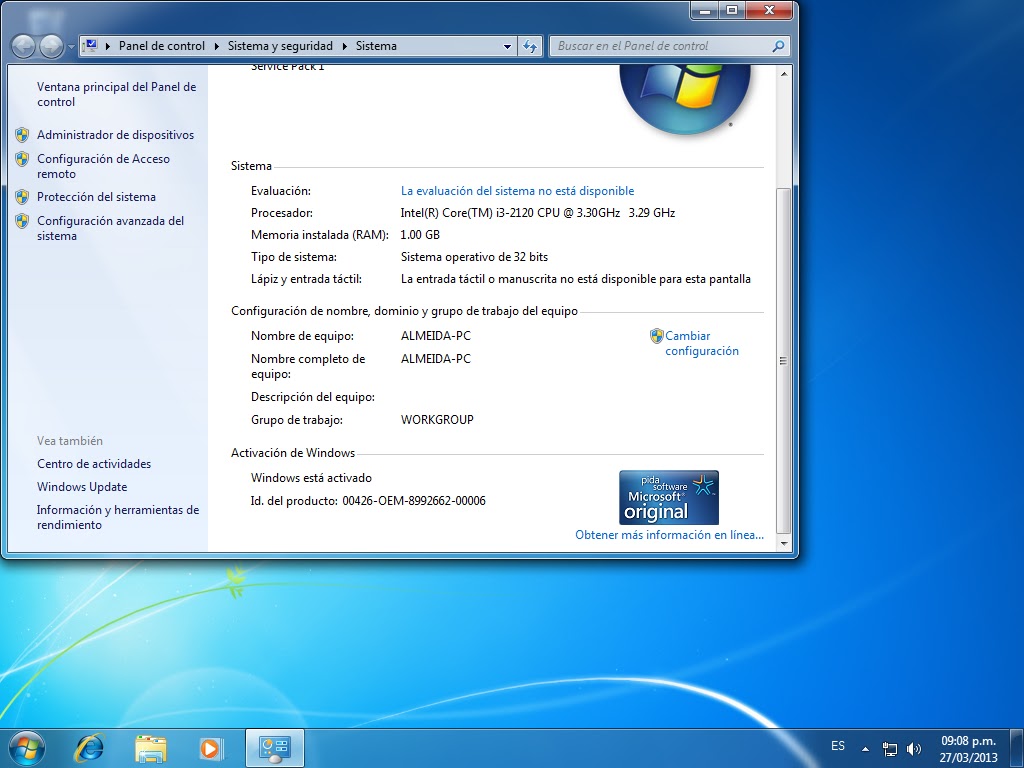
Task: Click Cambiar configuración link
Action: [x=701, y=343]
